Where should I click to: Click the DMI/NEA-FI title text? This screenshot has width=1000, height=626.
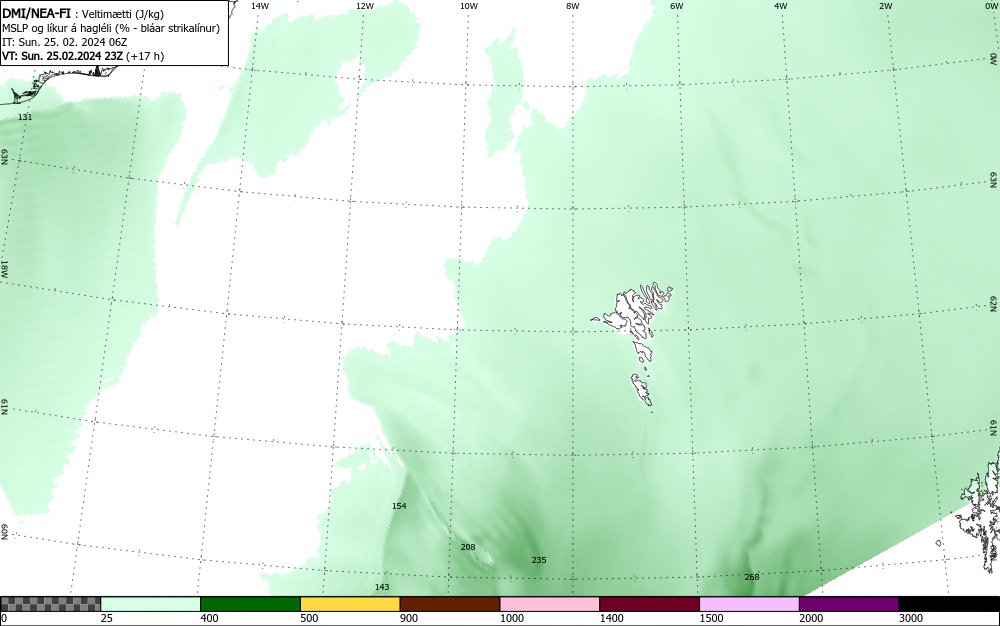pyautogui.click(x=36, y=13)
